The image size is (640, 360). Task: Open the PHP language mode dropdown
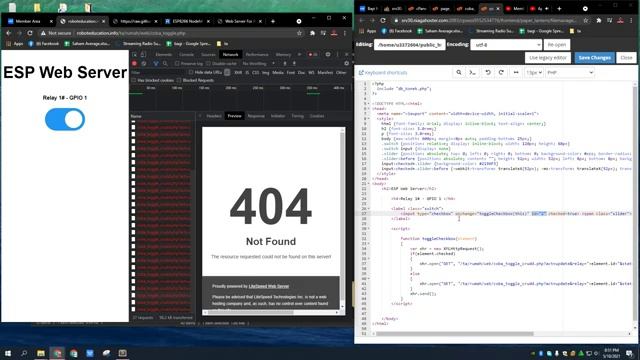pos(570,72)
